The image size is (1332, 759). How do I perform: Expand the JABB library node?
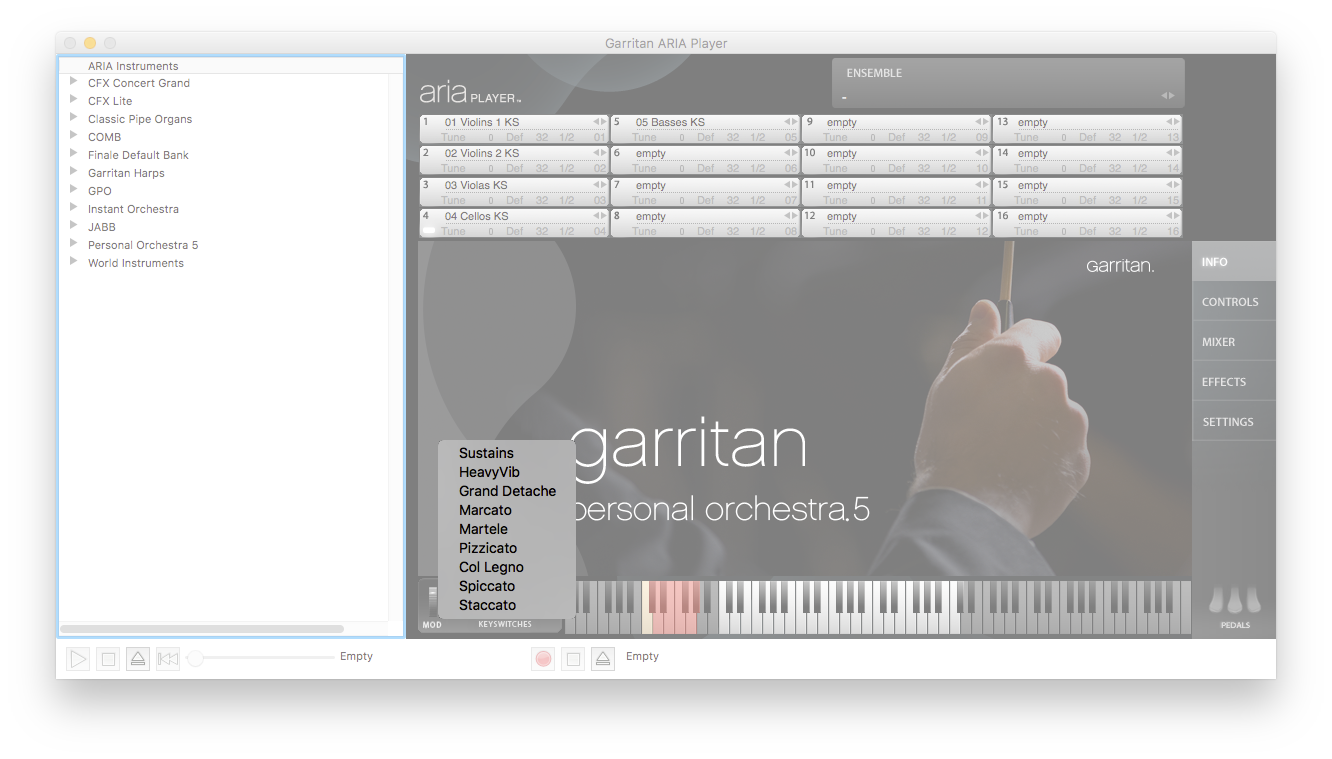pos(74,227)
